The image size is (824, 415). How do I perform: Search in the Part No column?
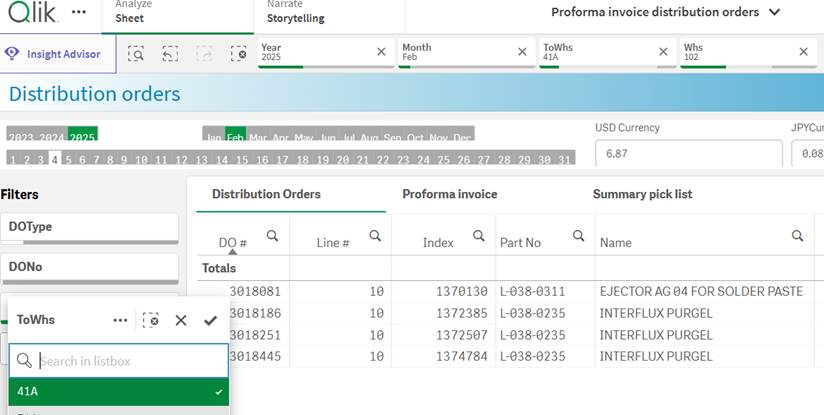[579, 235]
